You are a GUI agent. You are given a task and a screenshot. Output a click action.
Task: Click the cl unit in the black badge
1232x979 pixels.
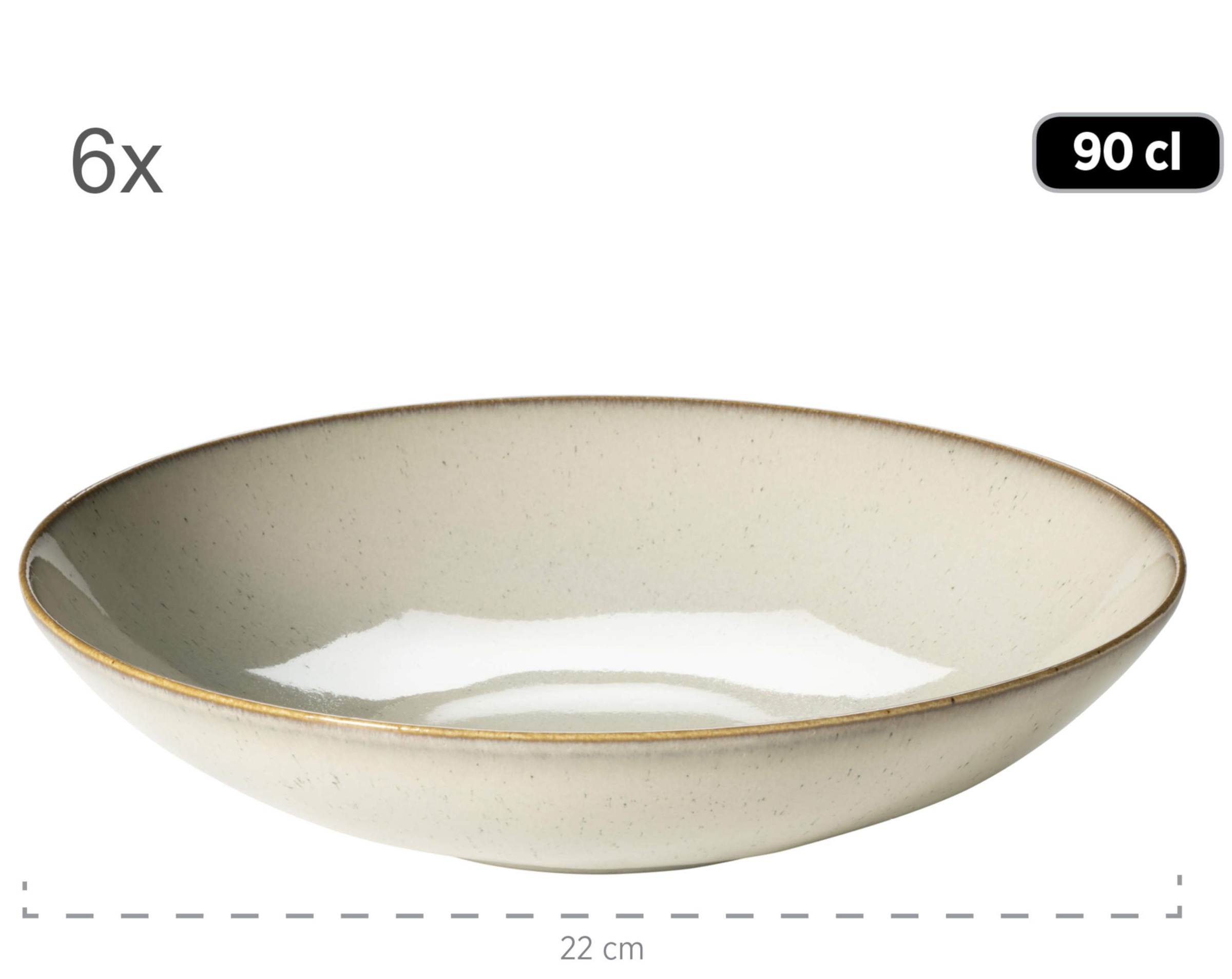tap(1161, 152)
